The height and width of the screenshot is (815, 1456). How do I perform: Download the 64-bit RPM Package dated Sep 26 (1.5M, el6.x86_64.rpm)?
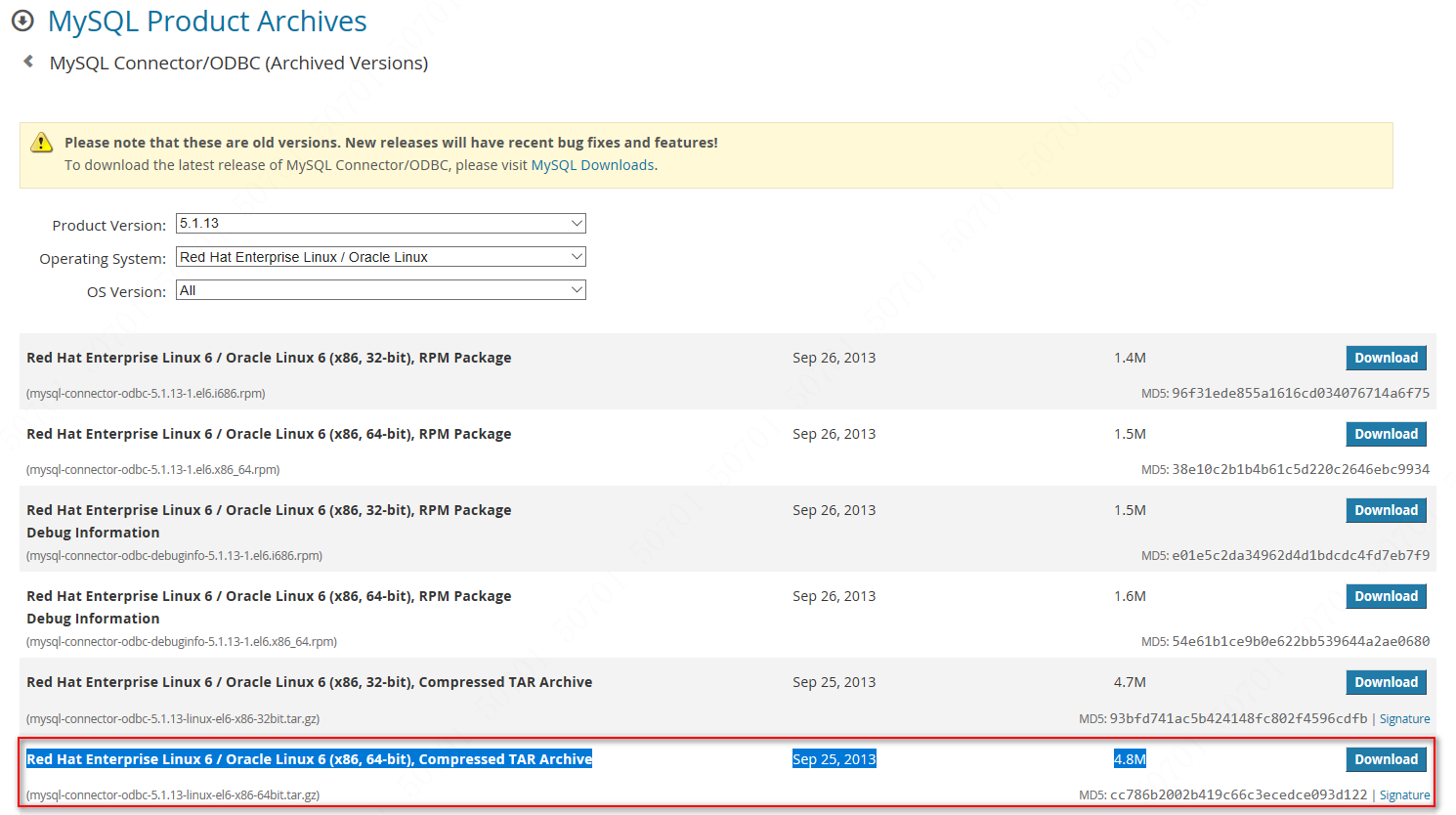[1386, 434]
